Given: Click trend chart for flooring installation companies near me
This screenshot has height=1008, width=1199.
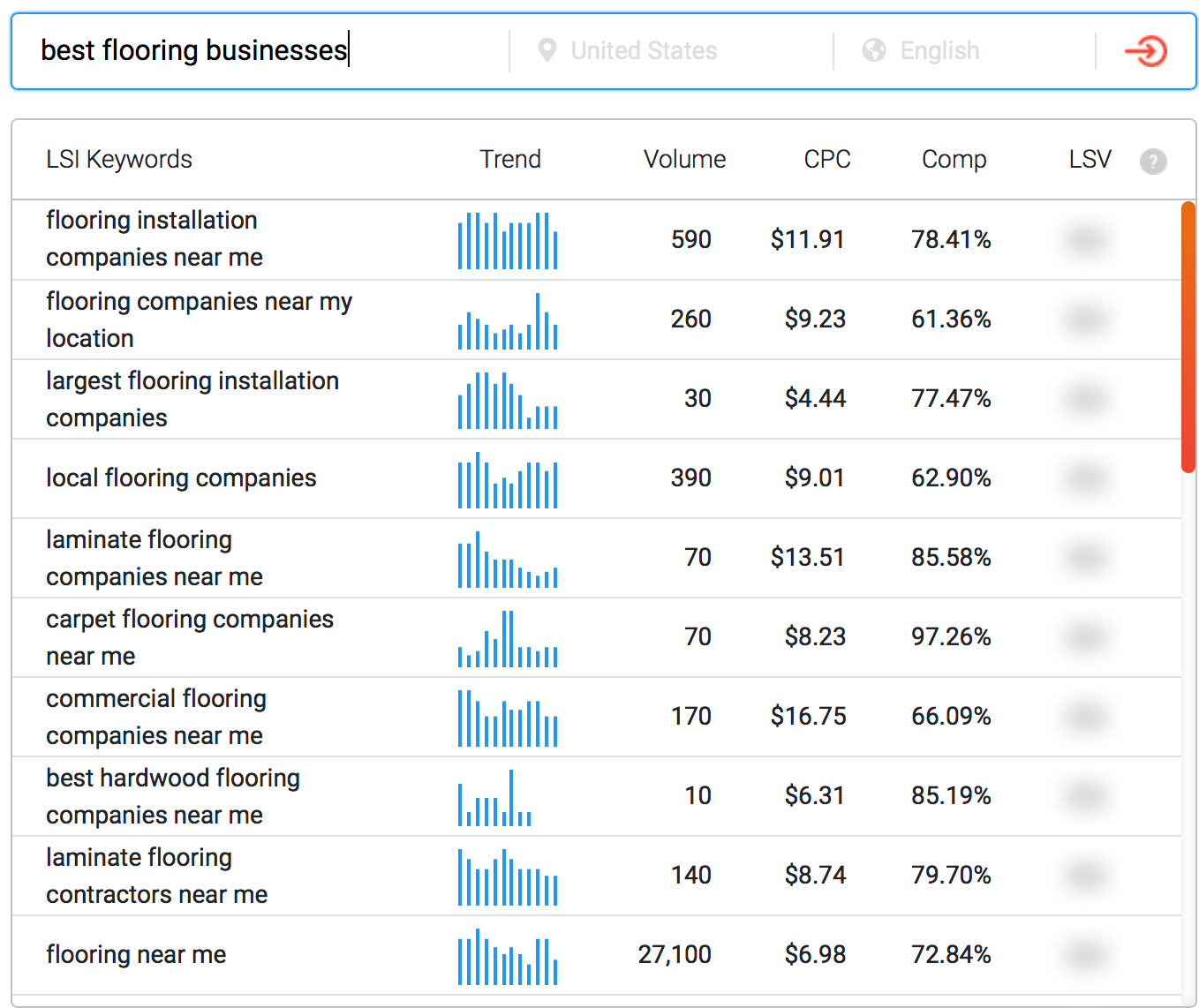Looking at the screenshot, I should [x=508, y=241].
